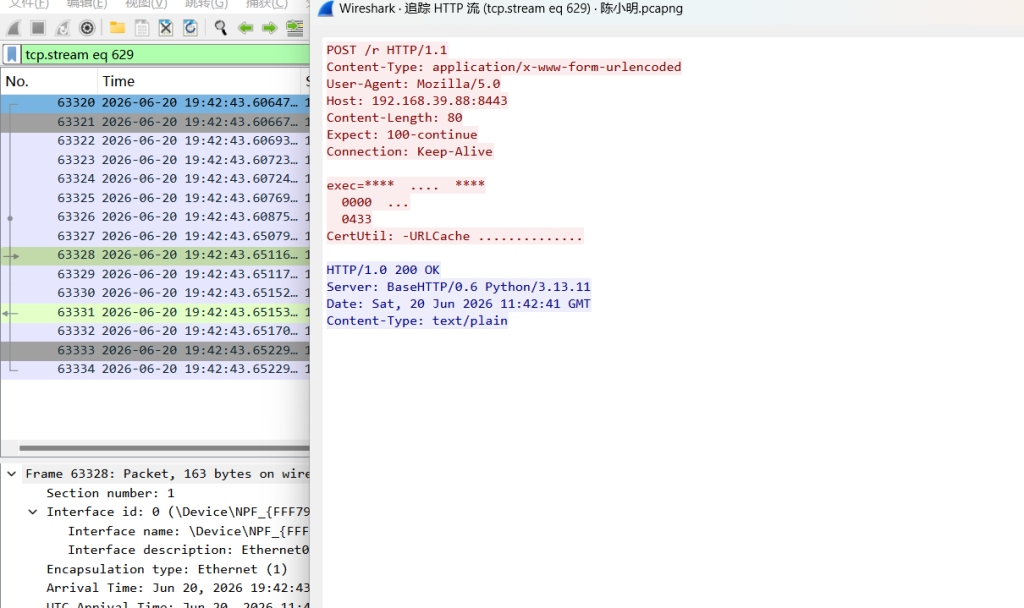Sort packets by the Time column
1024x608 pixels.
[x=199, y=81]
